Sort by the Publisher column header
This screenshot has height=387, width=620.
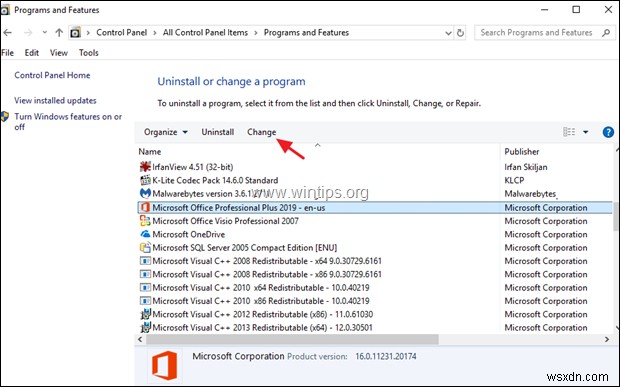522,152
